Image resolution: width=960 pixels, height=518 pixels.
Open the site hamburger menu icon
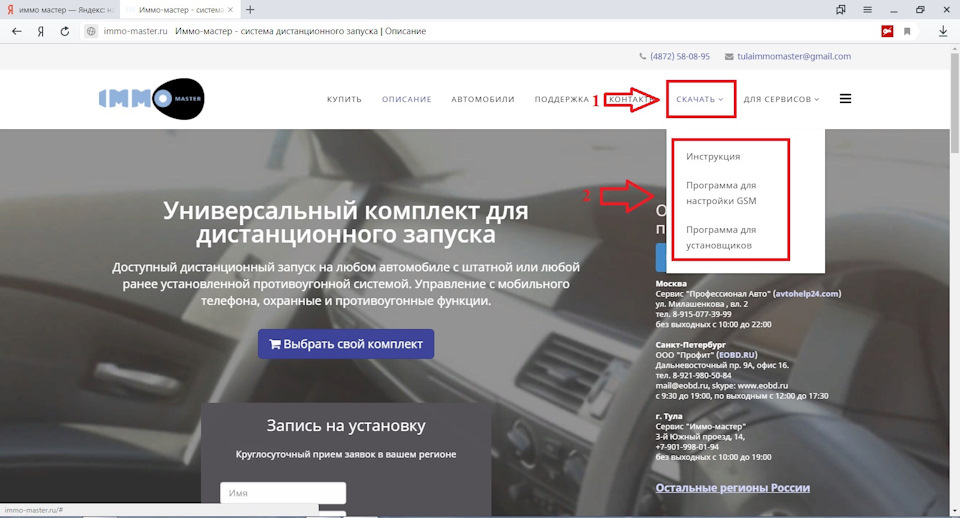(846, 99)
